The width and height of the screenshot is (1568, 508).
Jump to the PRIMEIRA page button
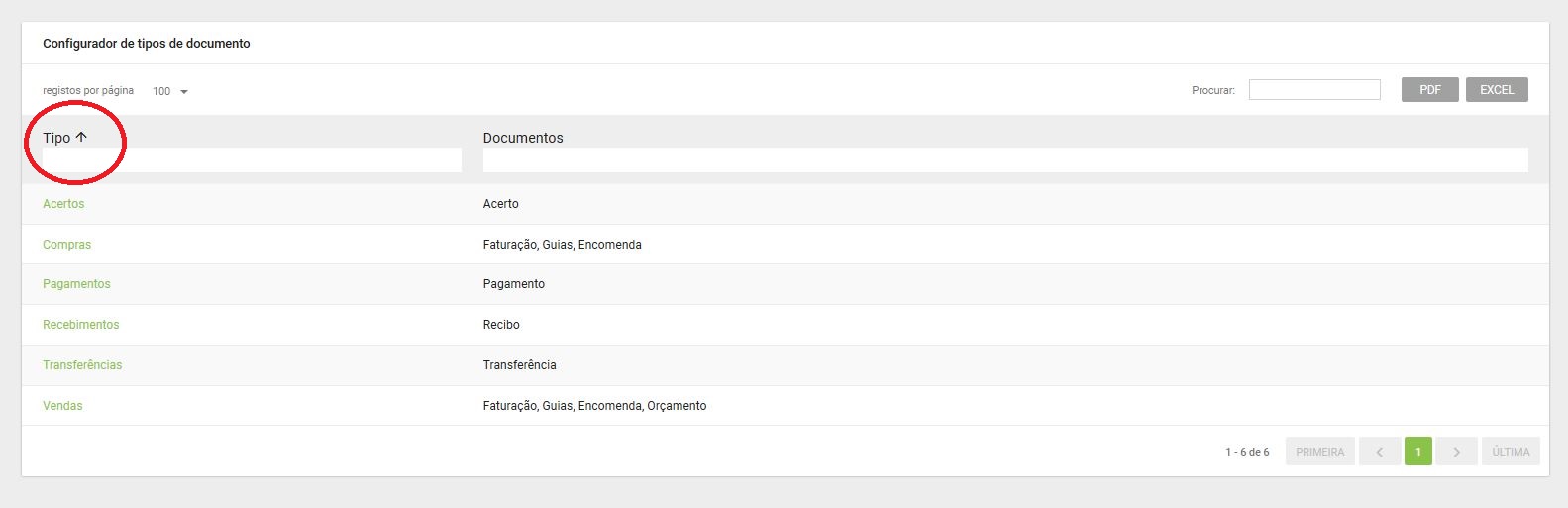coord(1320,452)
